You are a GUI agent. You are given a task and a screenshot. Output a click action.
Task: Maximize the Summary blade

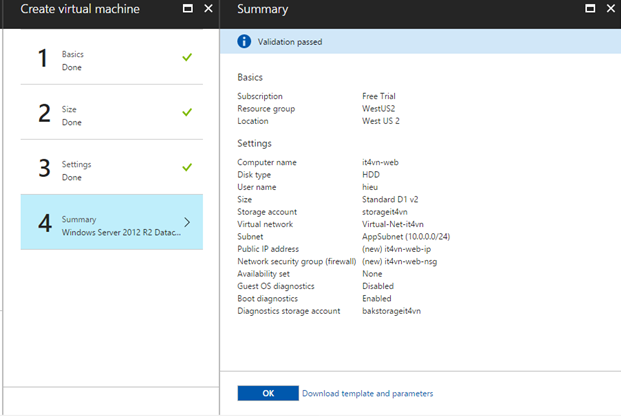(x=591, y=9)
